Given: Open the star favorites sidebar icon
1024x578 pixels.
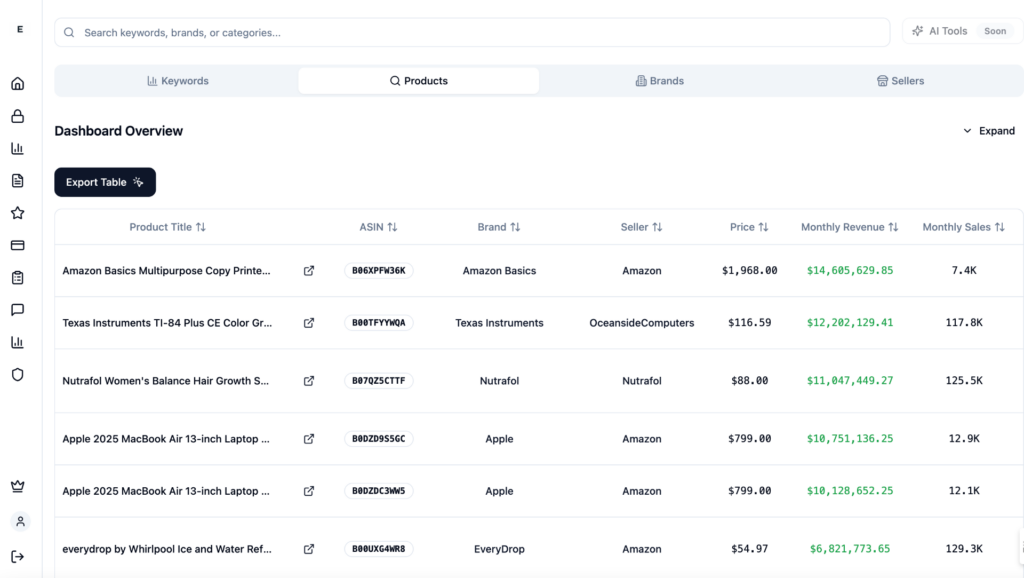Looking at the screenshot, I should click(x=17, y=213).
